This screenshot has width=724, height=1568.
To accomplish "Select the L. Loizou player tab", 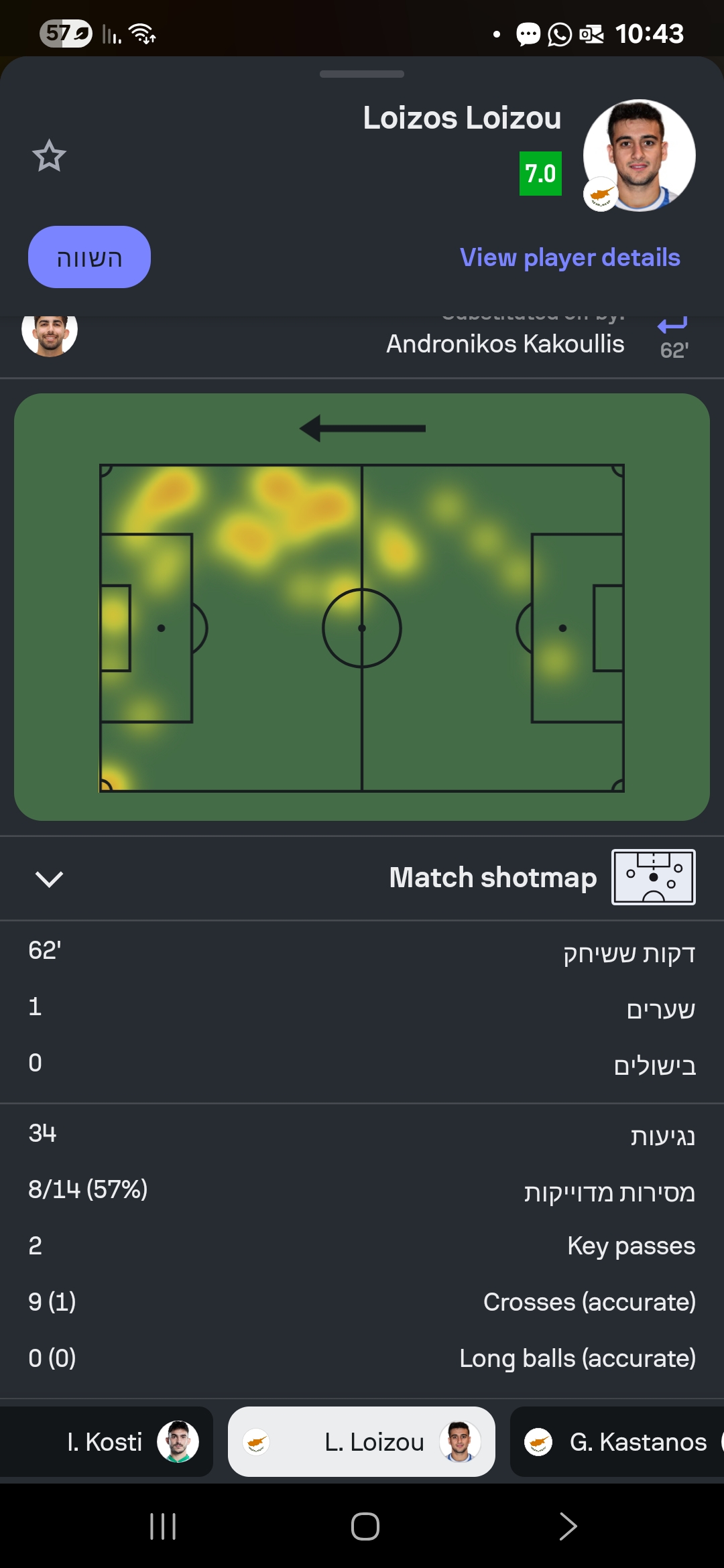I will click(x=362, y=1441).
